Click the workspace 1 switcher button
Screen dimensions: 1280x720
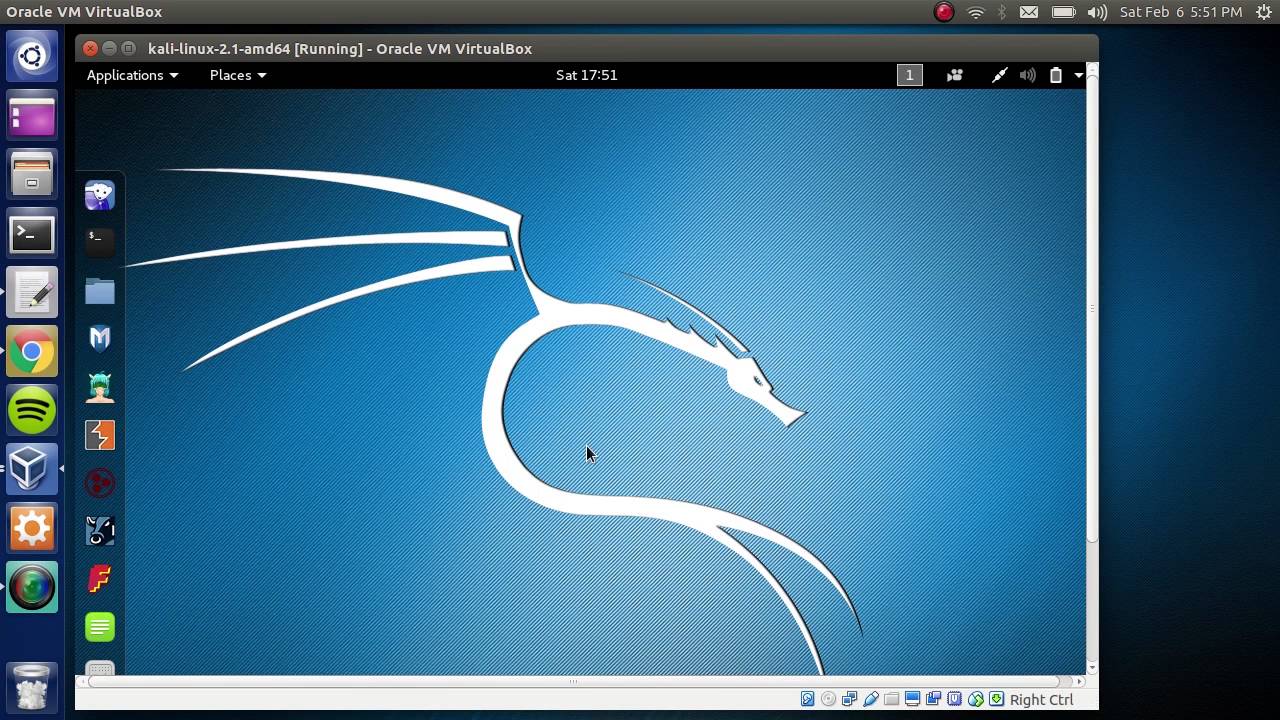click(x=910, y=75)
